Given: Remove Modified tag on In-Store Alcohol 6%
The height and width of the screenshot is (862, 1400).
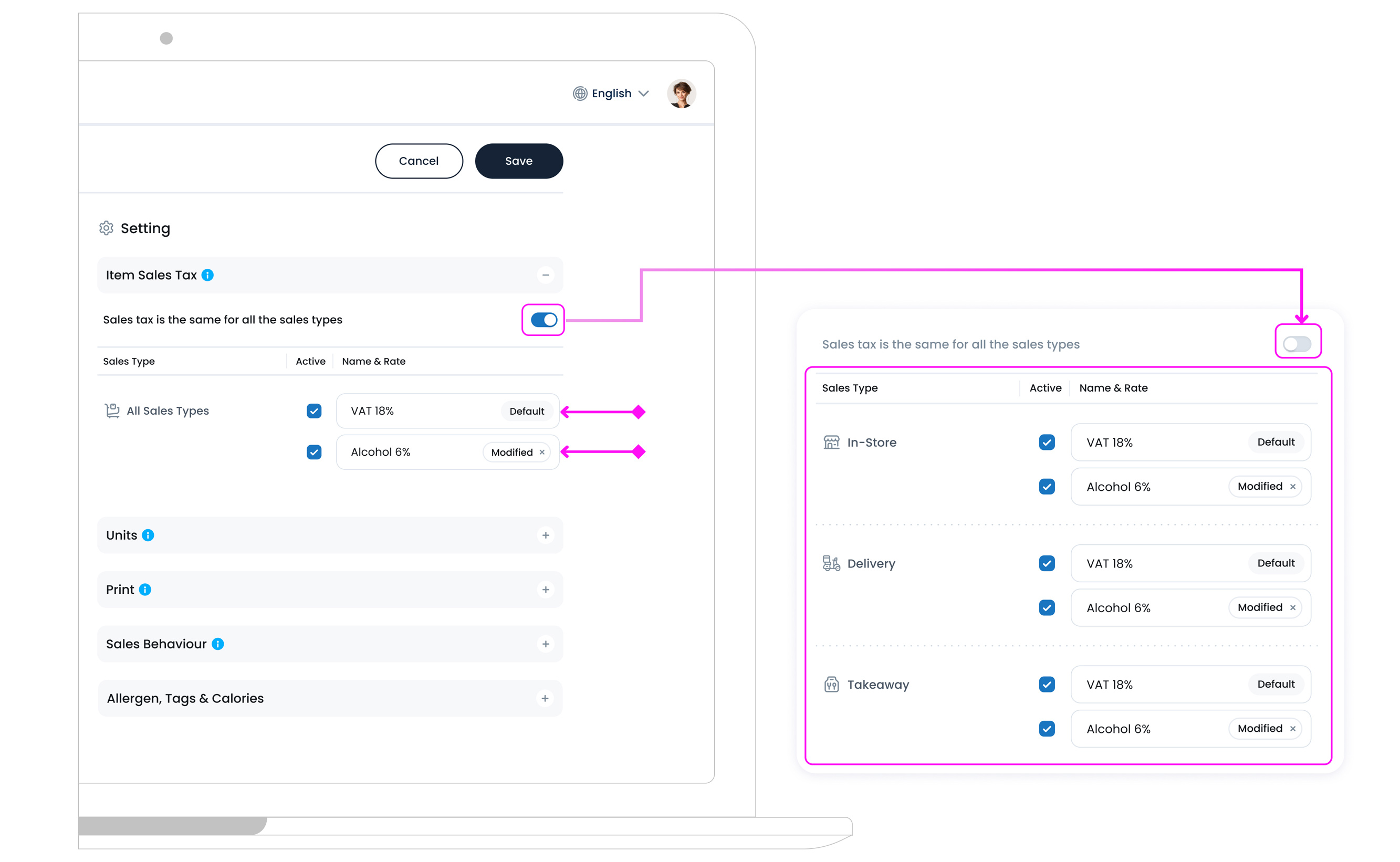Looking at the screenshot, I should click(x=1292, y=487).
